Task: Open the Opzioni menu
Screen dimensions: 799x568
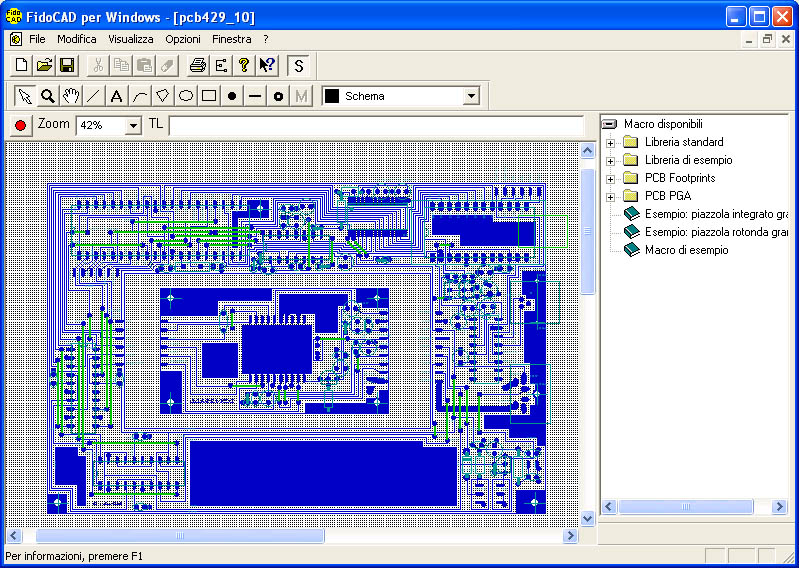Action: 183,39
